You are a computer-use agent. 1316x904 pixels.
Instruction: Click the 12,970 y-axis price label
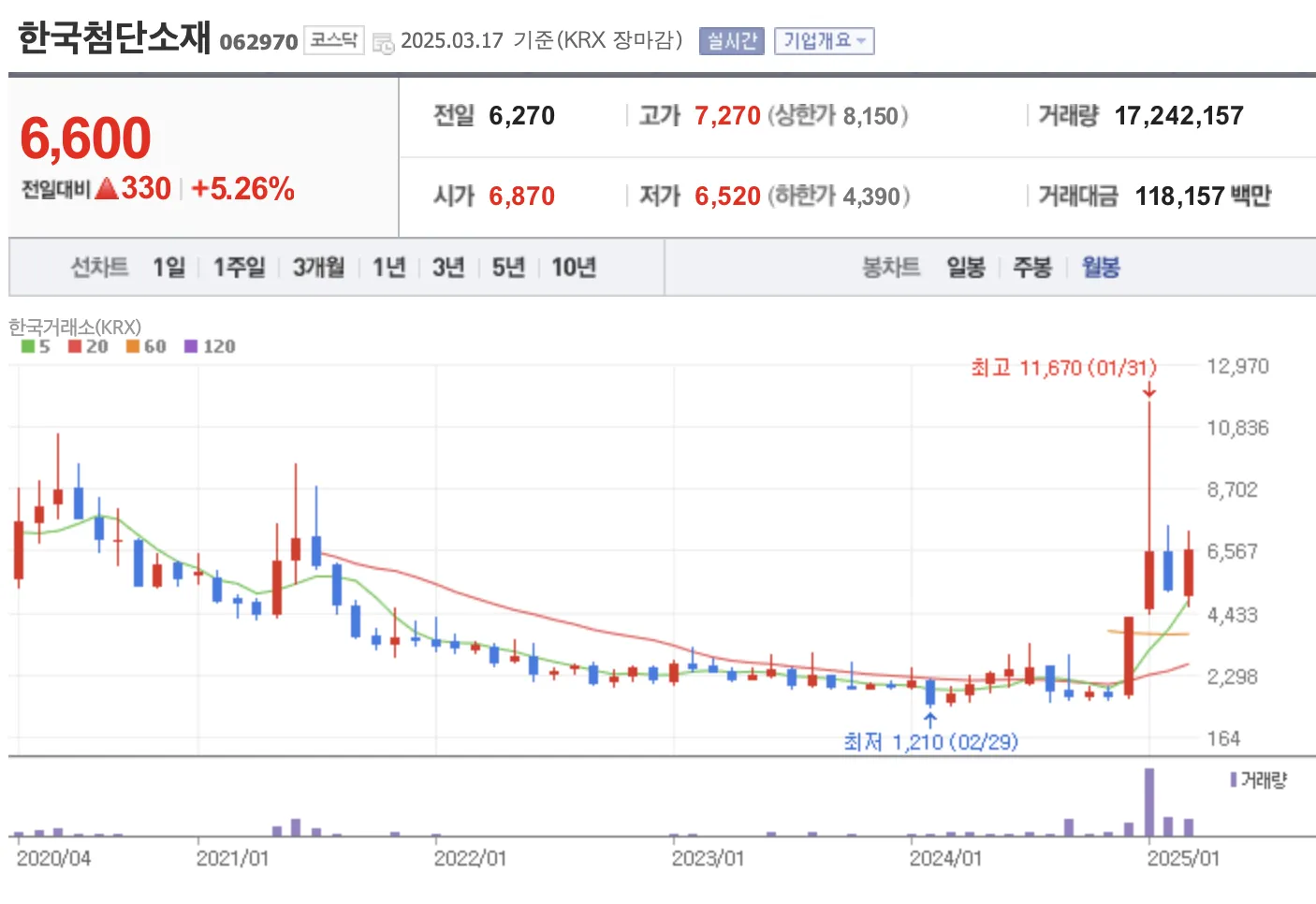(x=1237, y=366)
